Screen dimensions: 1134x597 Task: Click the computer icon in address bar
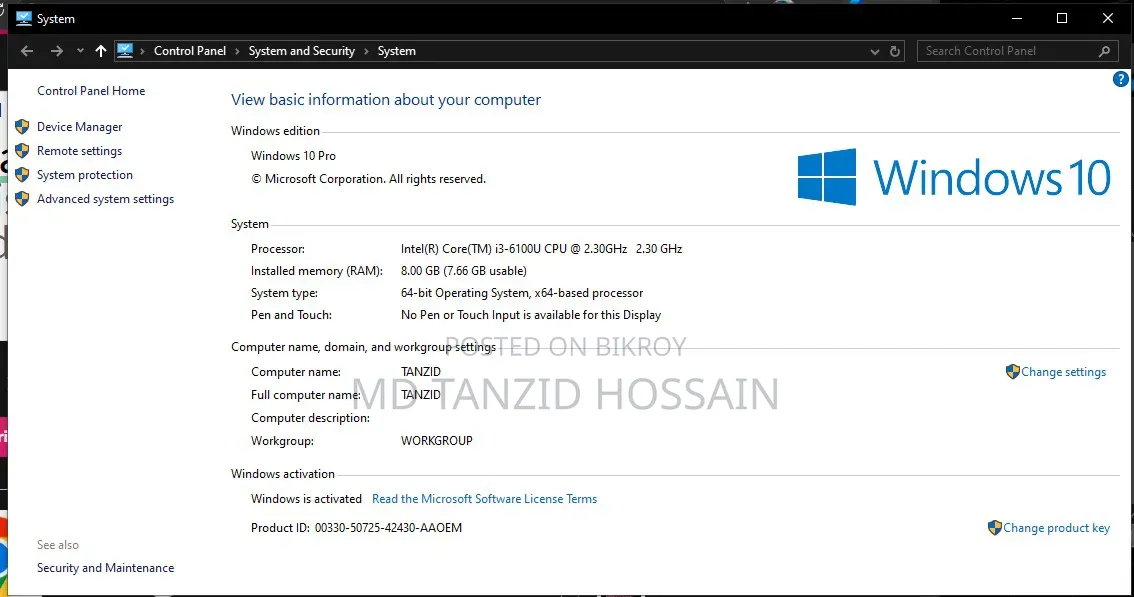[x=124, y=51]
